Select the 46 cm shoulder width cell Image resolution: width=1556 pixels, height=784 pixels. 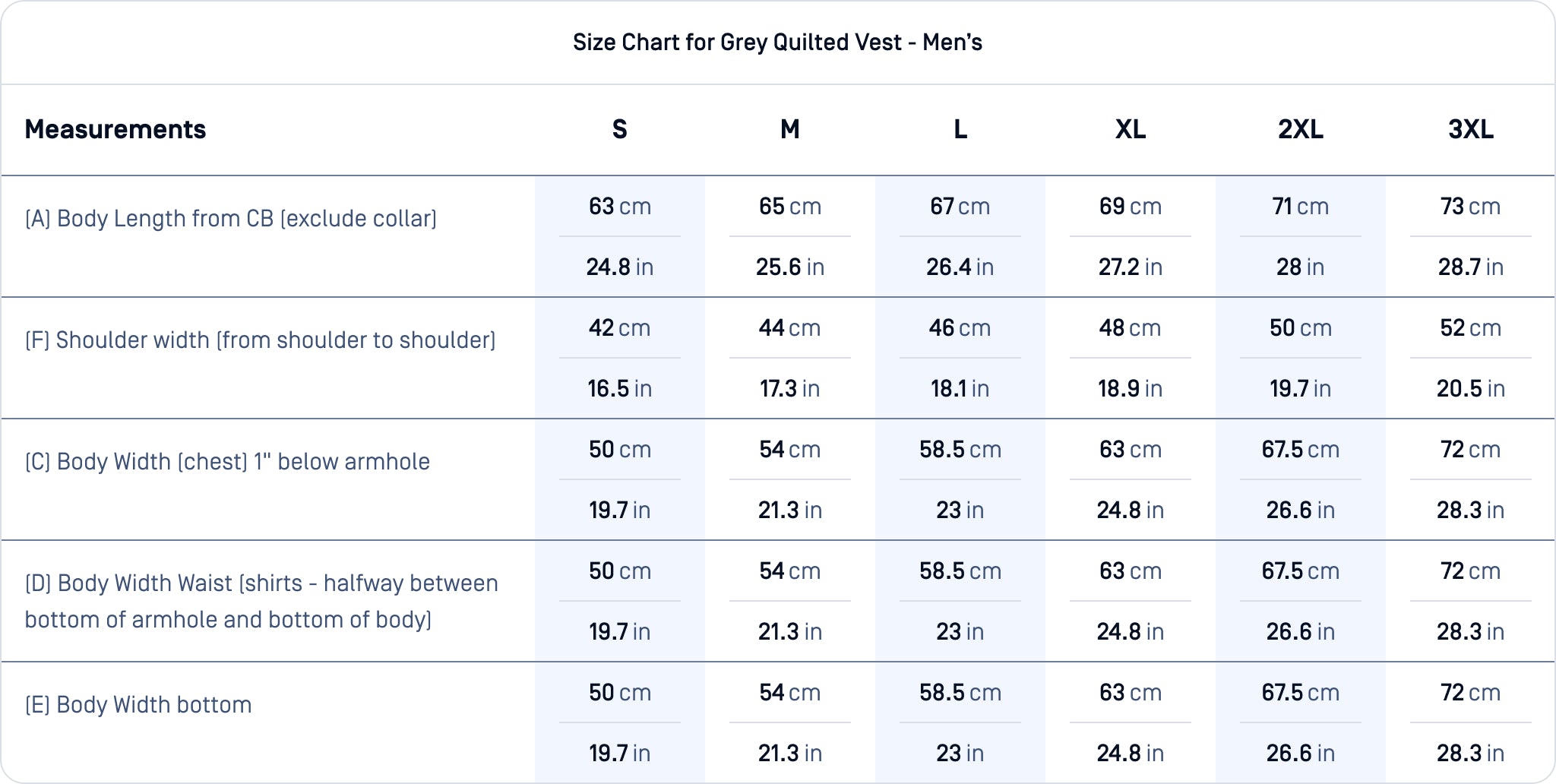[960, 328]
